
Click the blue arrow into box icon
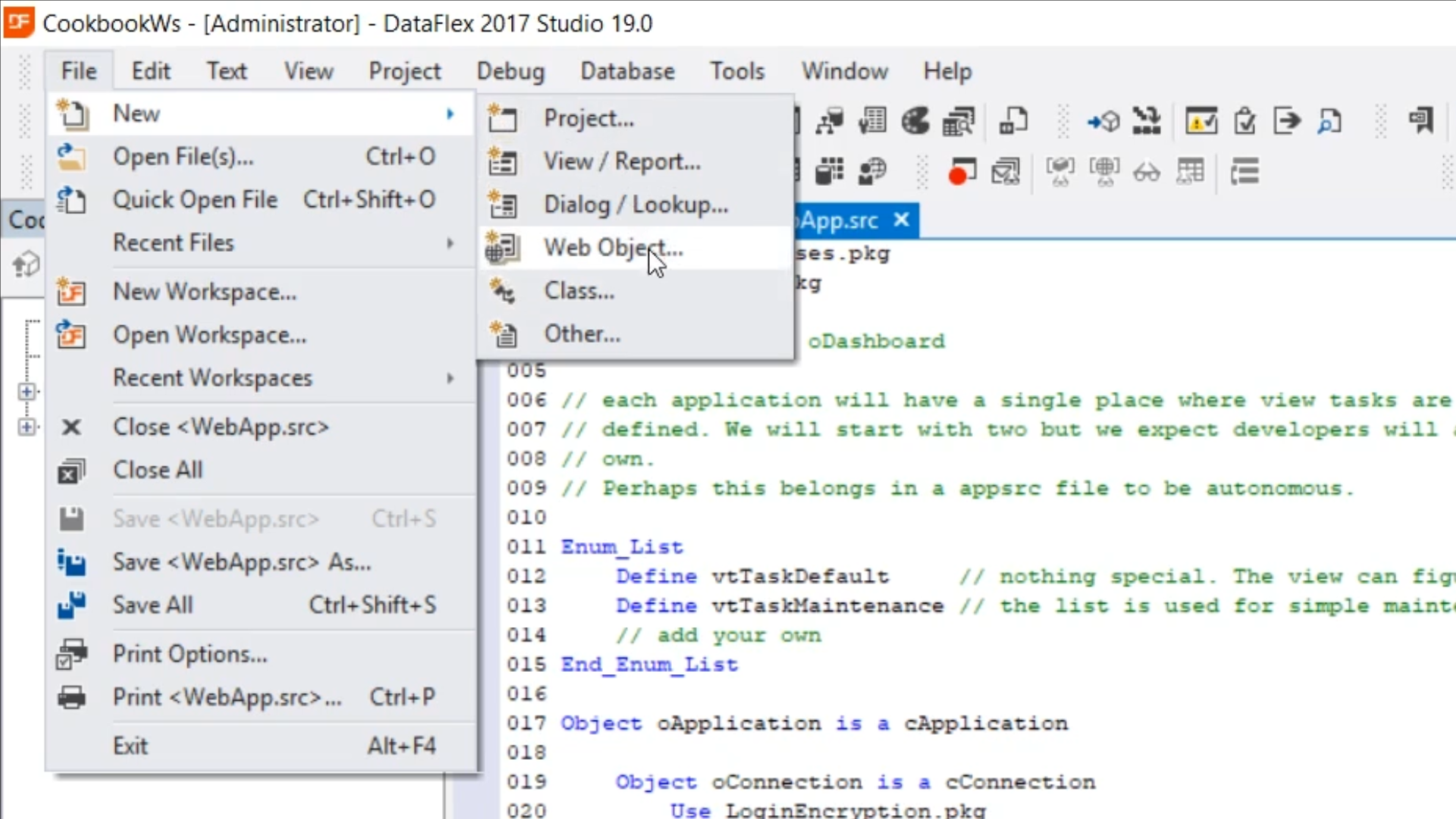click(x=1103, y=121)
